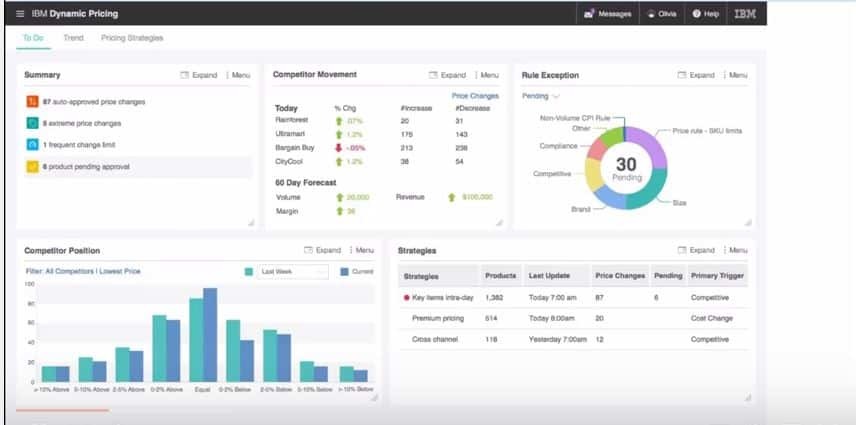The width and height of the screenshot is (856, 425).
Task: Click orange auto-approved price changes icon
Action: pyautogui.click(x=33, y=101)
